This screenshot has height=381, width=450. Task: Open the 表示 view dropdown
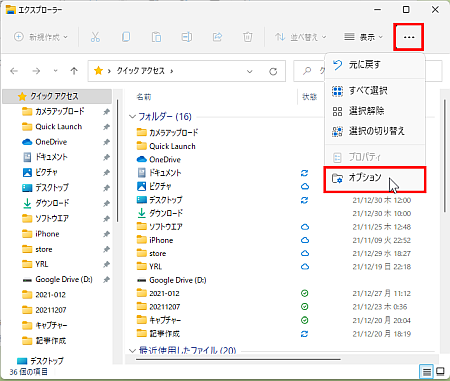[363, 37]
